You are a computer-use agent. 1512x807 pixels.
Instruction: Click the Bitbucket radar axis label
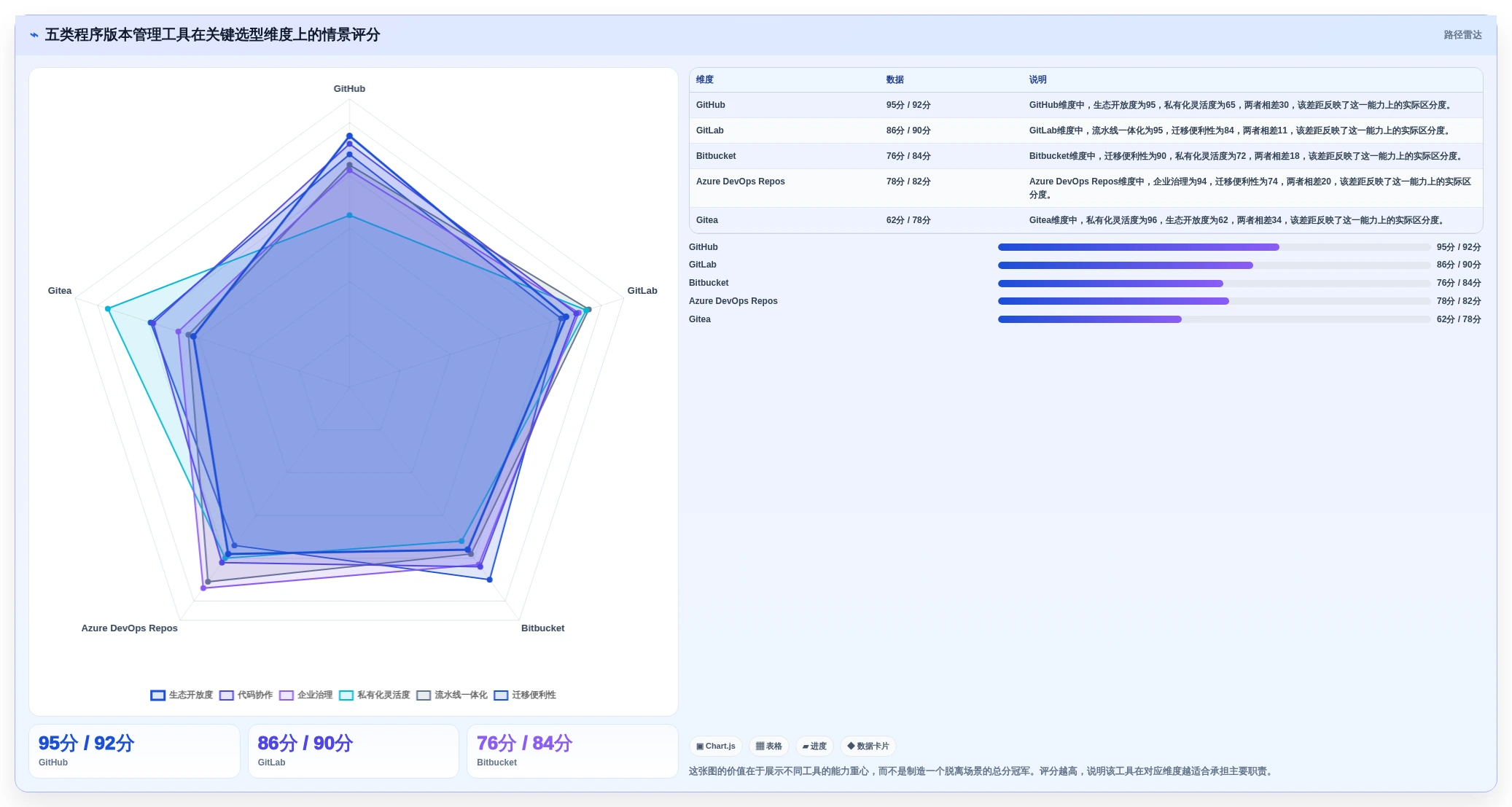(542, 628)
